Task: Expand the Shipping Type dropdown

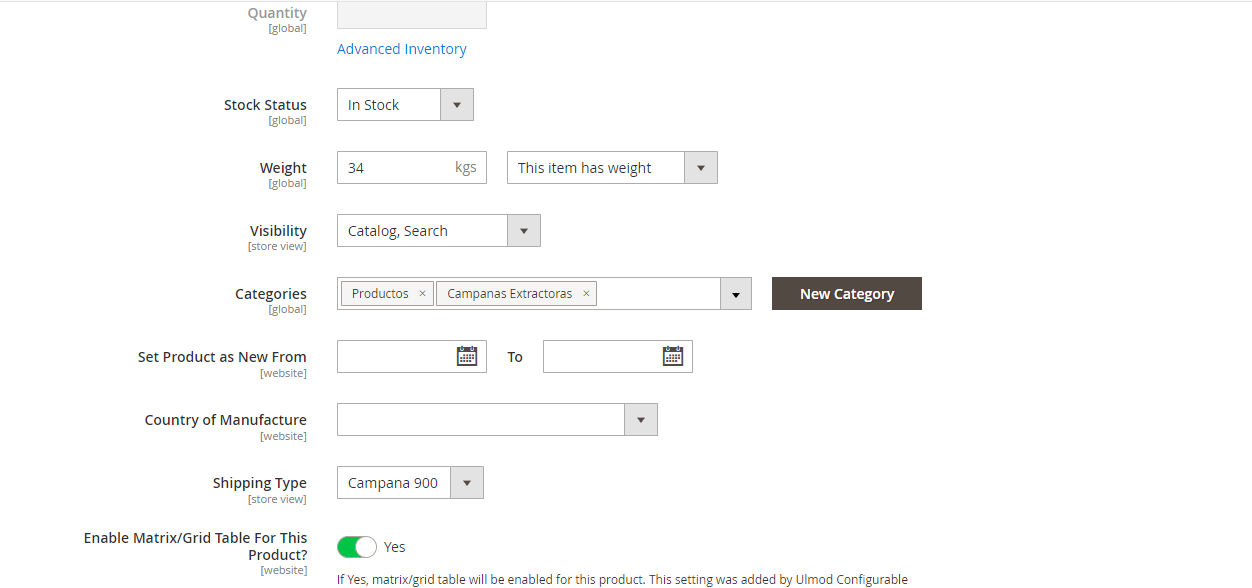Action: click(466, 483)
